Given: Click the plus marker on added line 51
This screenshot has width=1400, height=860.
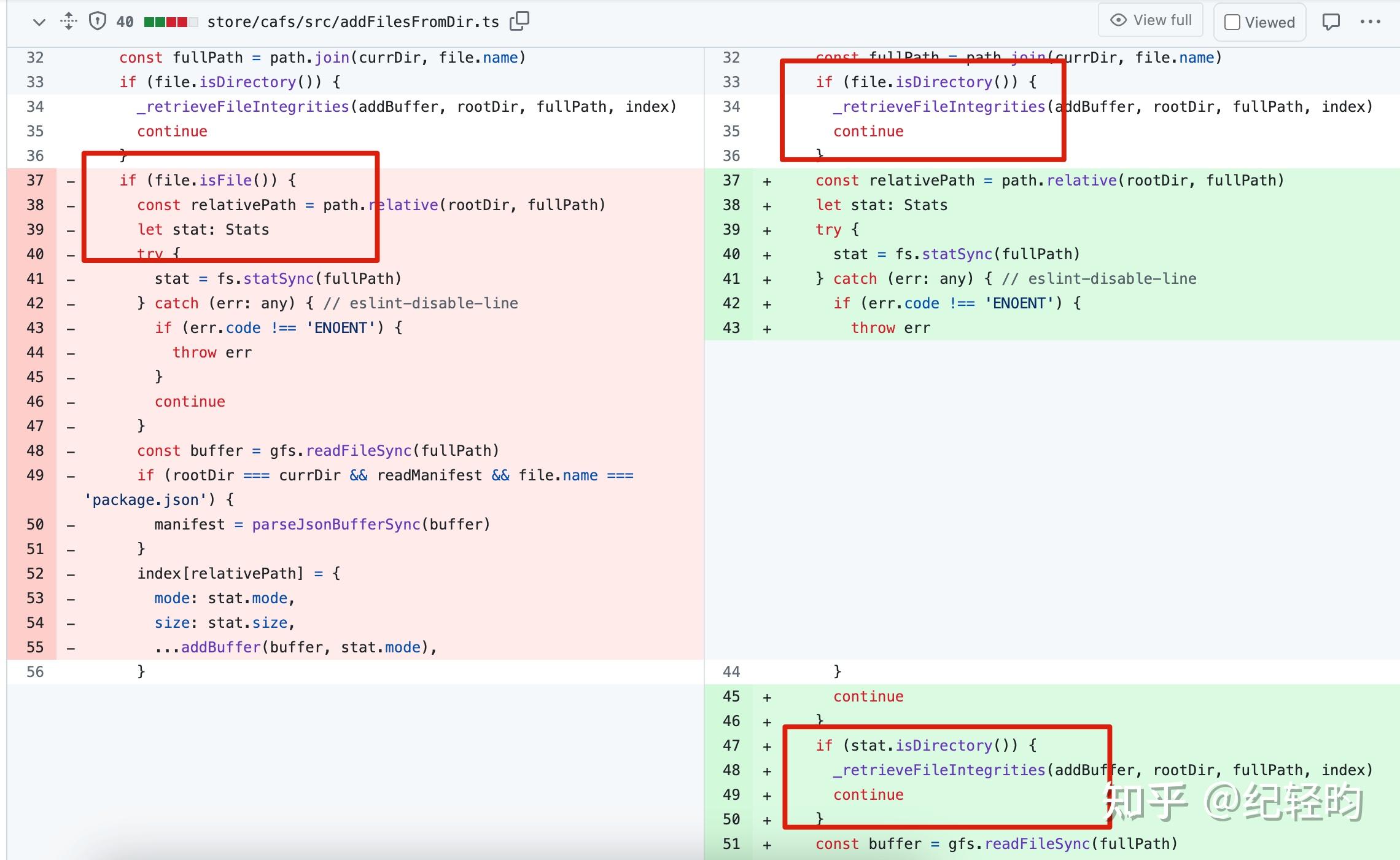Looking at the screenshot, I should coord(767,845).
